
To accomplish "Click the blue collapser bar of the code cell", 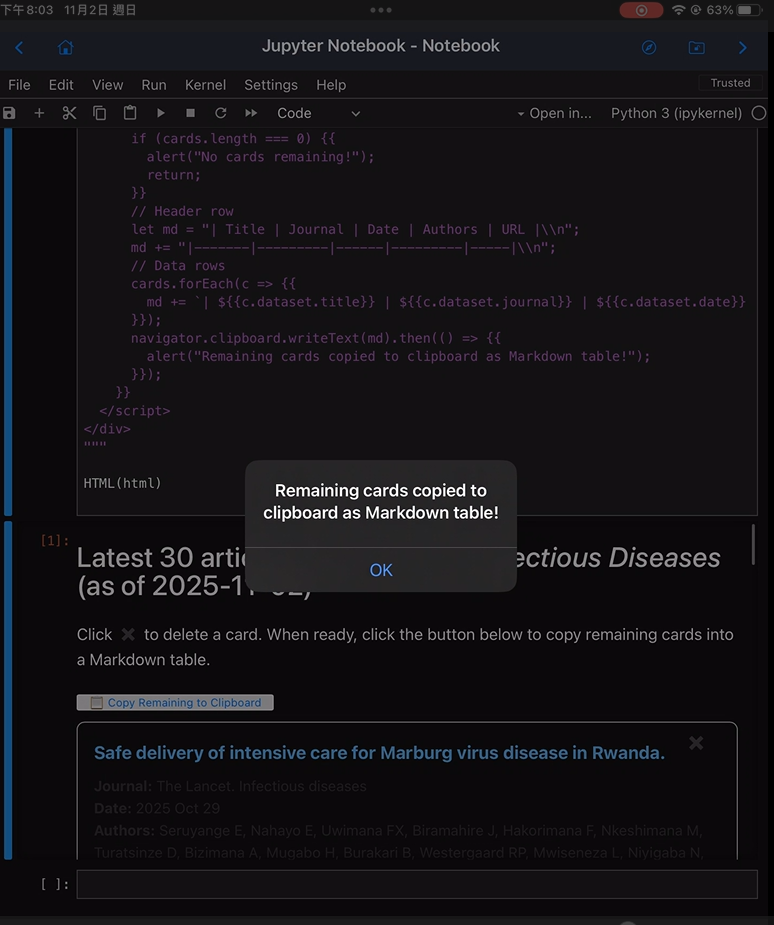I will click(x=8, y=322).
